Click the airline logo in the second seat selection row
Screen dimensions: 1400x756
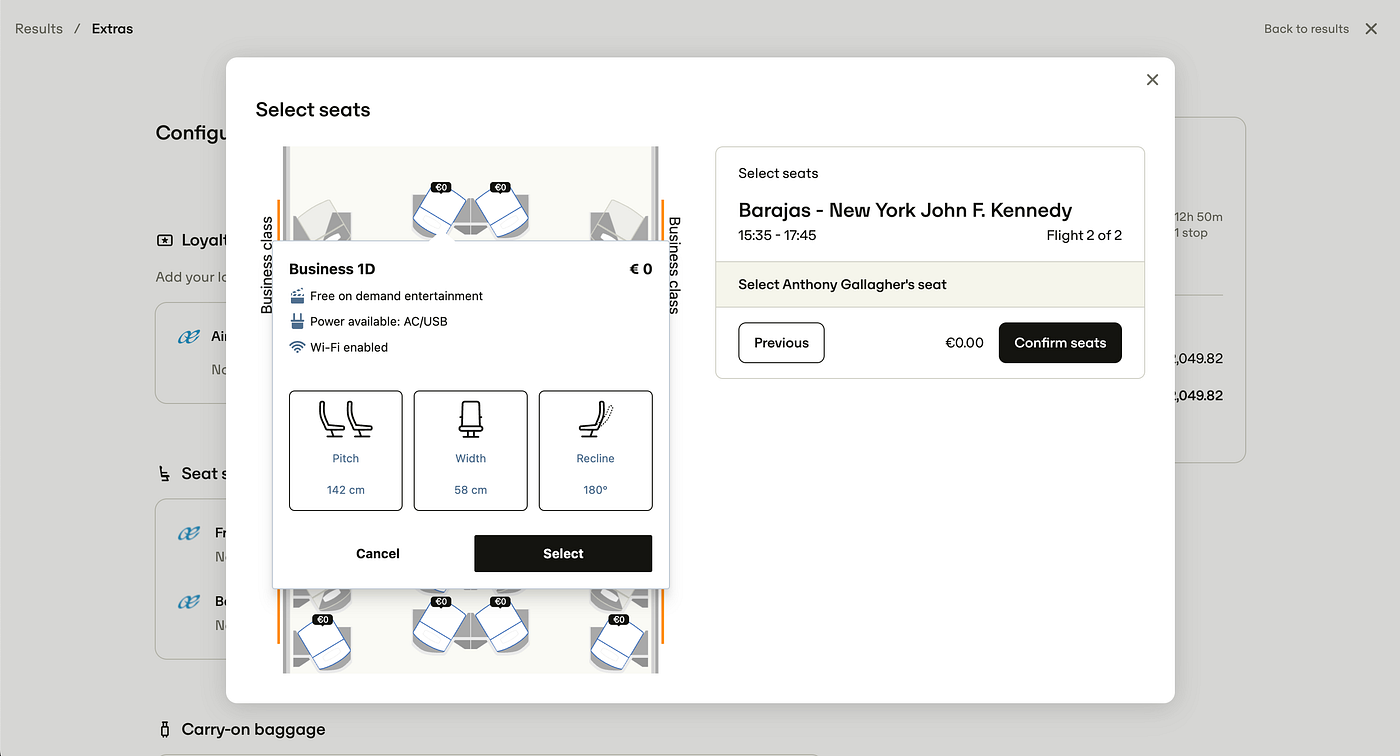click(189, 602)
